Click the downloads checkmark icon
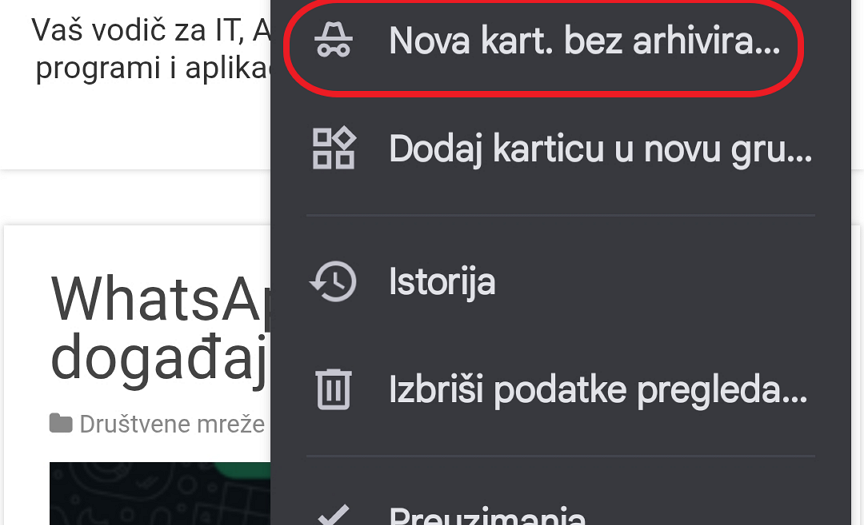Image resolution: width=864 pixels, height=525 pixels. (x=333, y=516)
